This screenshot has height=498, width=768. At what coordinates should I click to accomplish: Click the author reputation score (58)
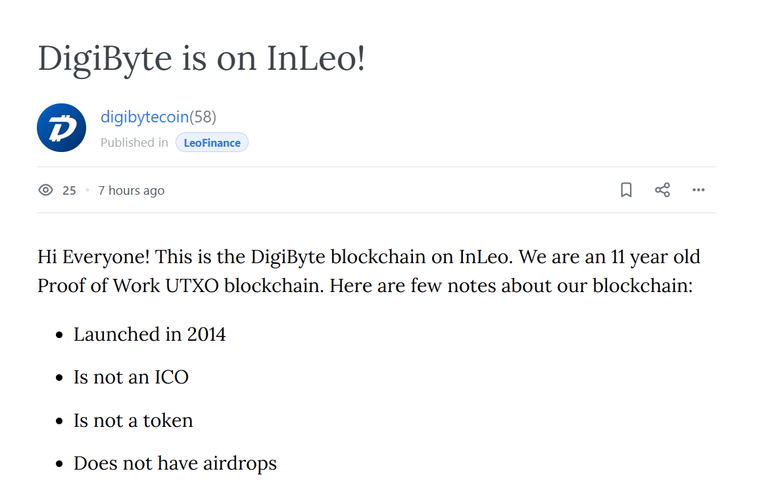point(203,117)
